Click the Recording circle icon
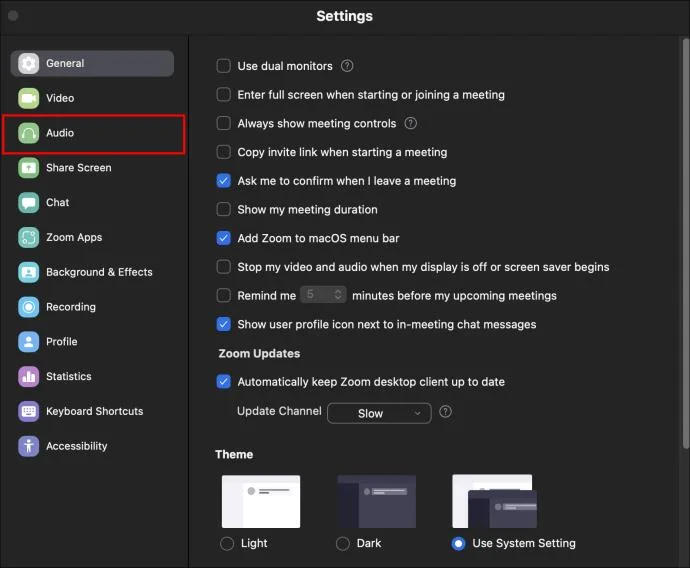 29,307
